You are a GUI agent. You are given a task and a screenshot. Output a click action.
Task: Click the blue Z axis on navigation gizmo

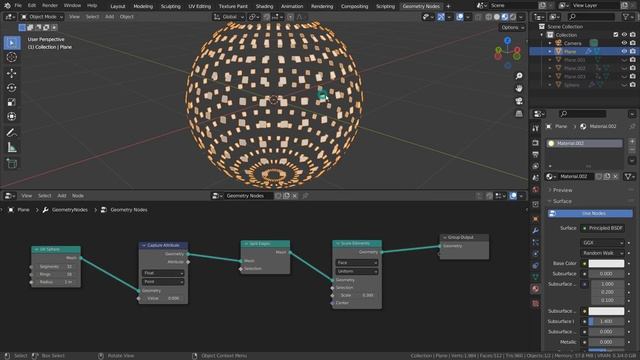click(x=507, y=40)
